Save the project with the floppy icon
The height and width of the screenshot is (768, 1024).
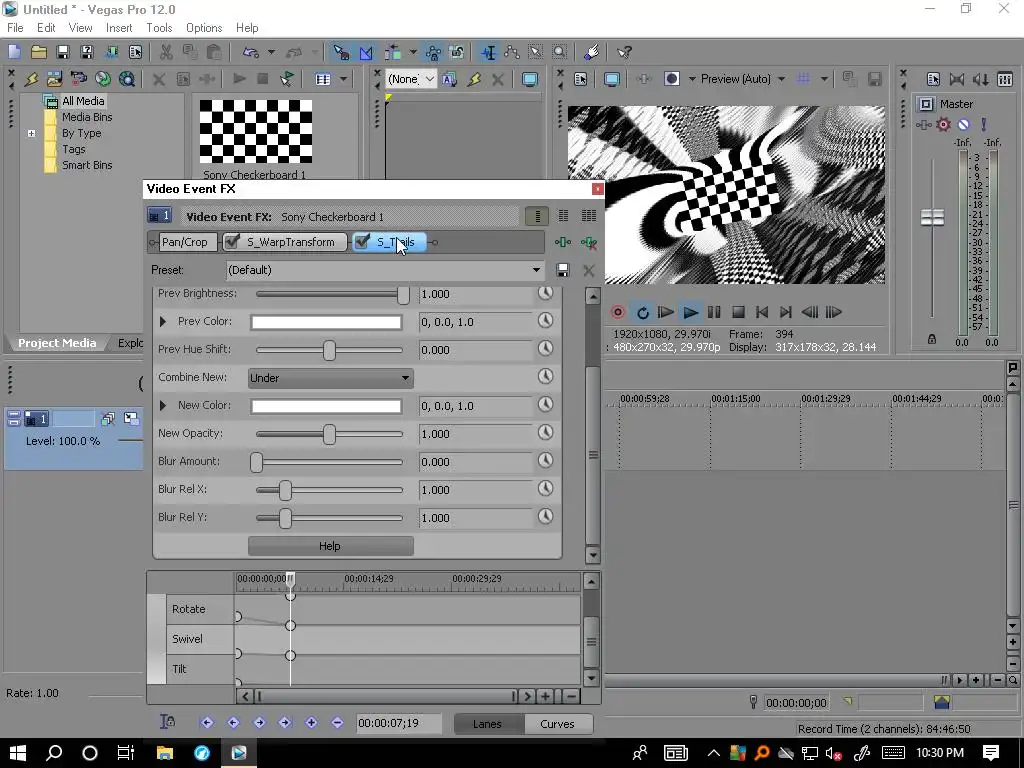tap(63, 52)
